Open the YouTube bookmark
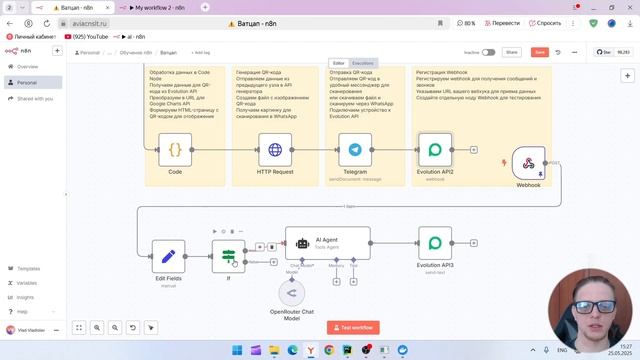This screenshot has height=360, width=640. point(86,37)
